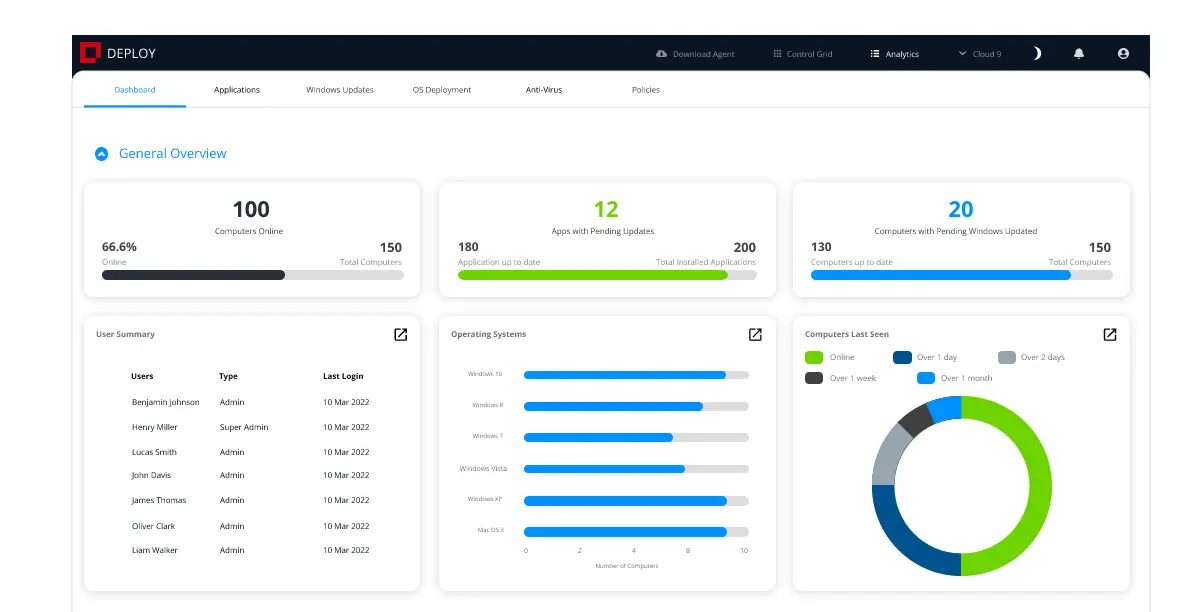Open the user account profile icon

(x=1123, y=54)
